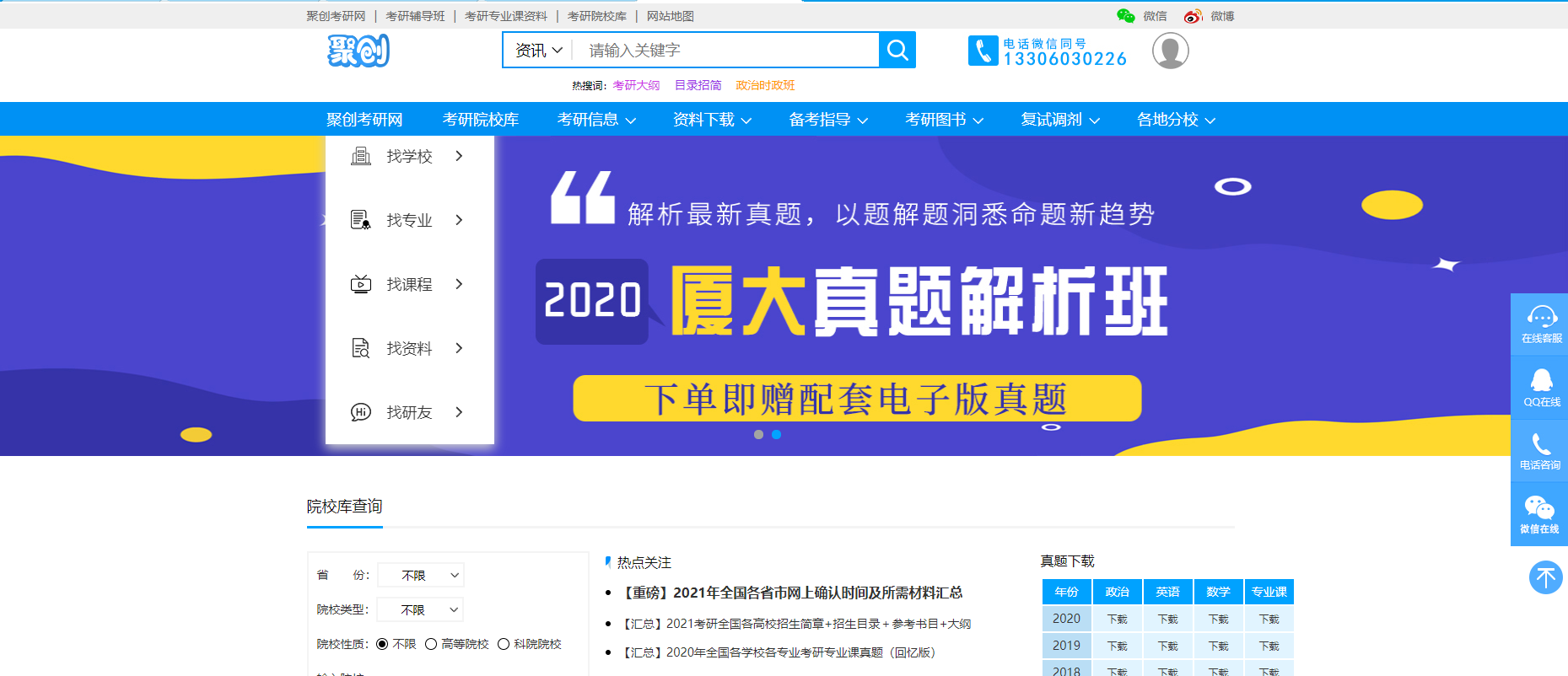Click the WeChat icon in top bar

(x=1125, y=16)
